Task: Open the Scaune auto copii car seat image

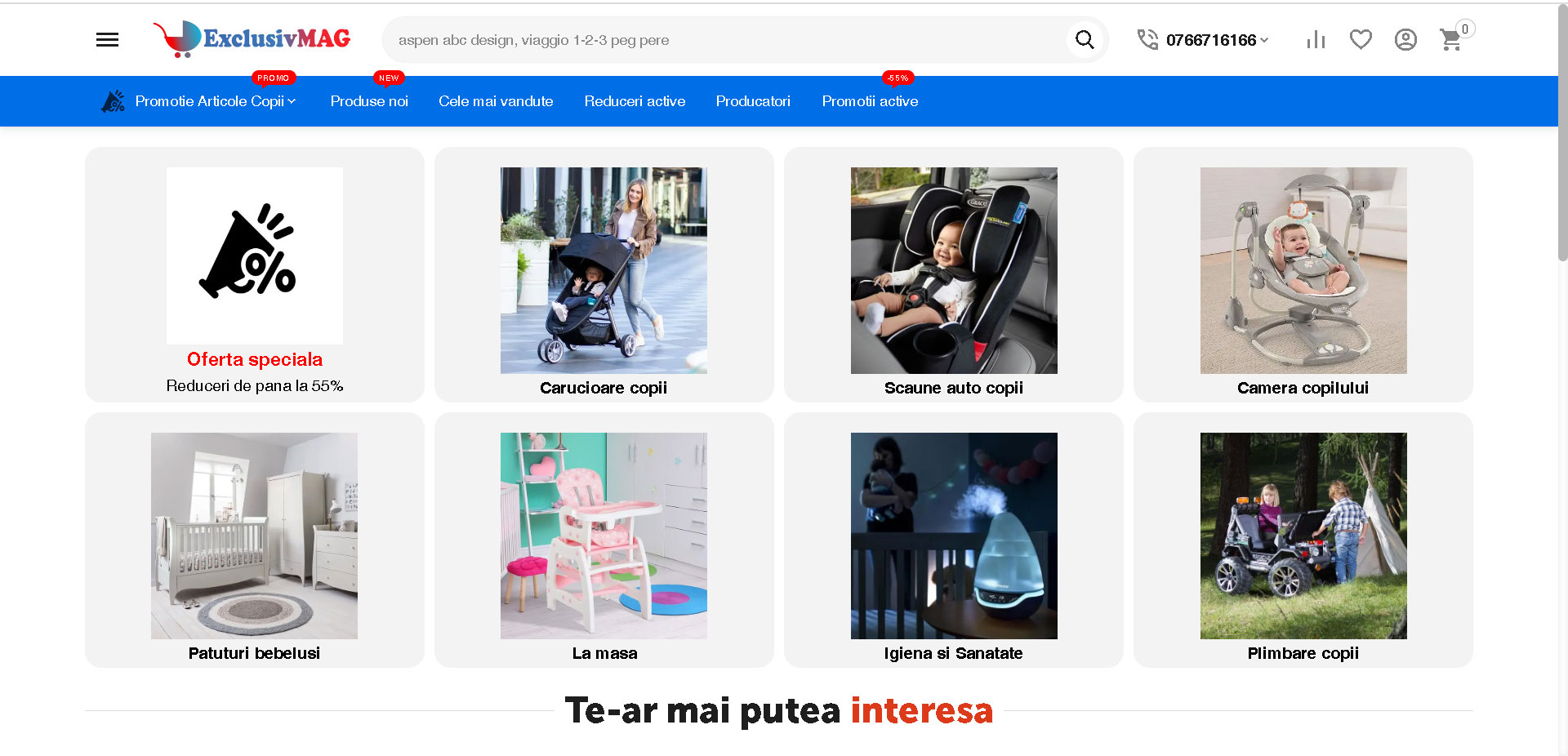Action: pyautogui.click(x=954, y=270)
